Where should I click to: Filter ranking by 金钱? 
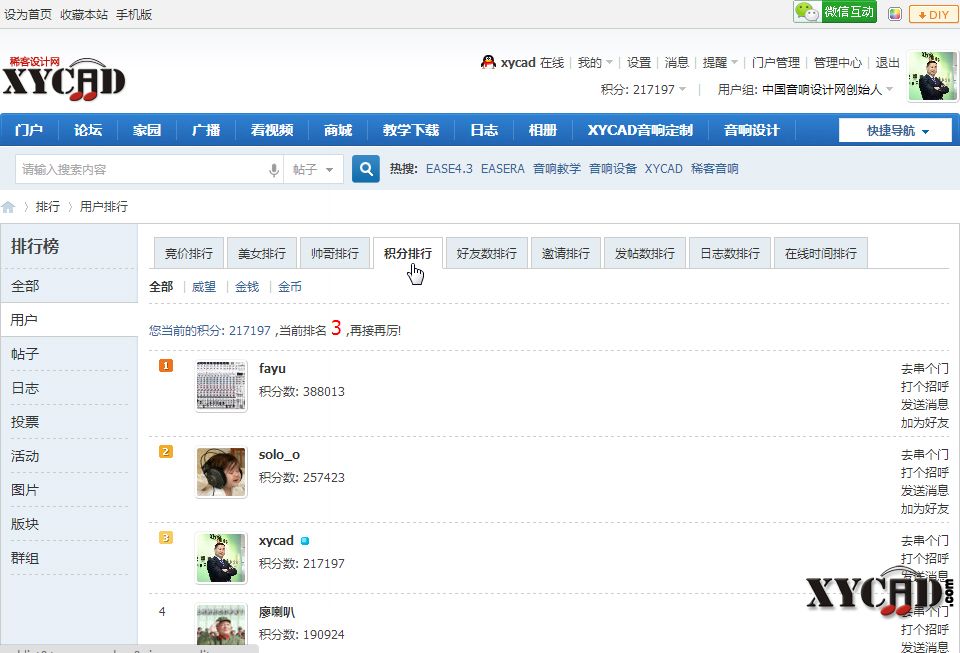pos(247,286)
